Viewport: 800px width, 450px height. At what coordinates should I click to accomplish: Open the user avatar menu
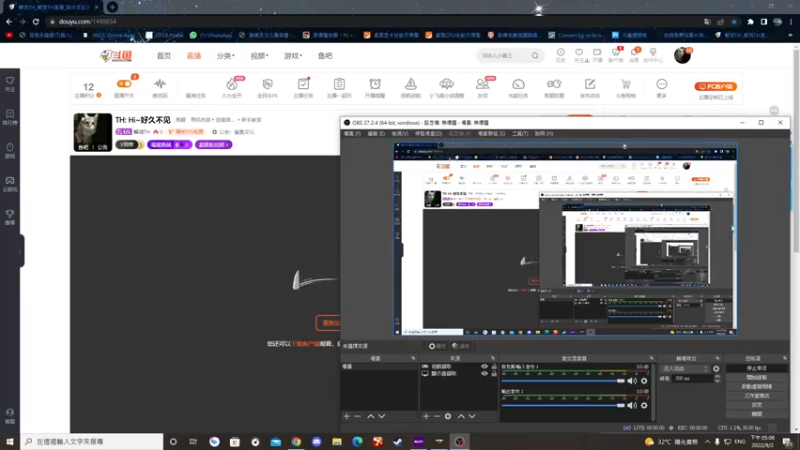click(x=682, y=55)
